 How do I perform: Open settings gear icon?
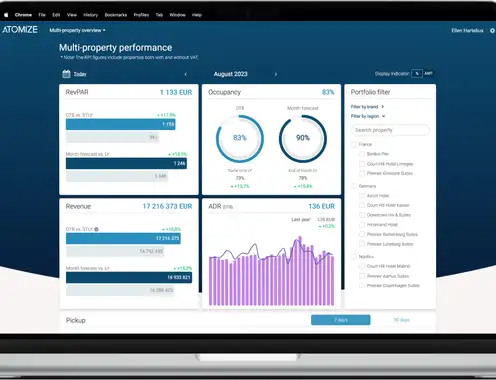(x=492, y=30)
